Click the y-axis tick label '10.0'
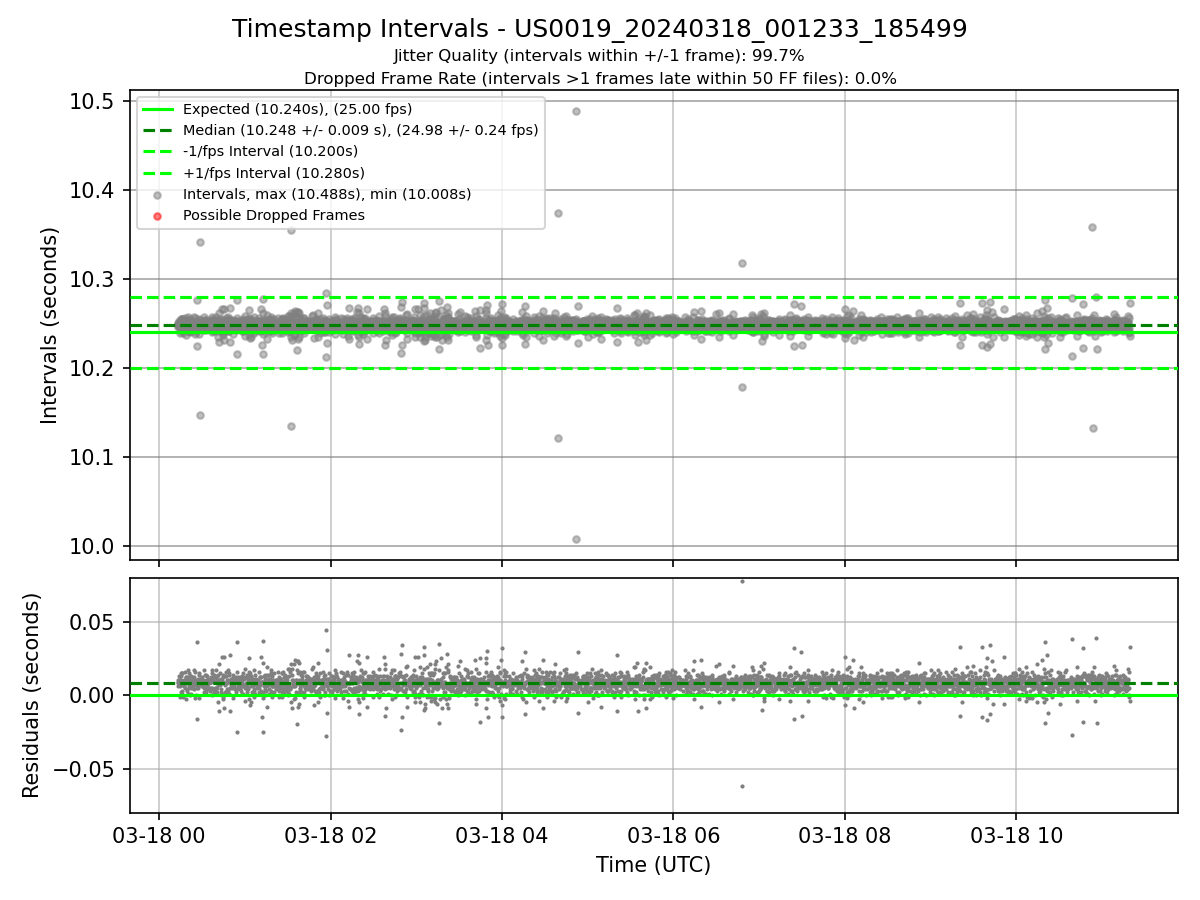The image size is (1200, 900). click(x=91, y=547)
